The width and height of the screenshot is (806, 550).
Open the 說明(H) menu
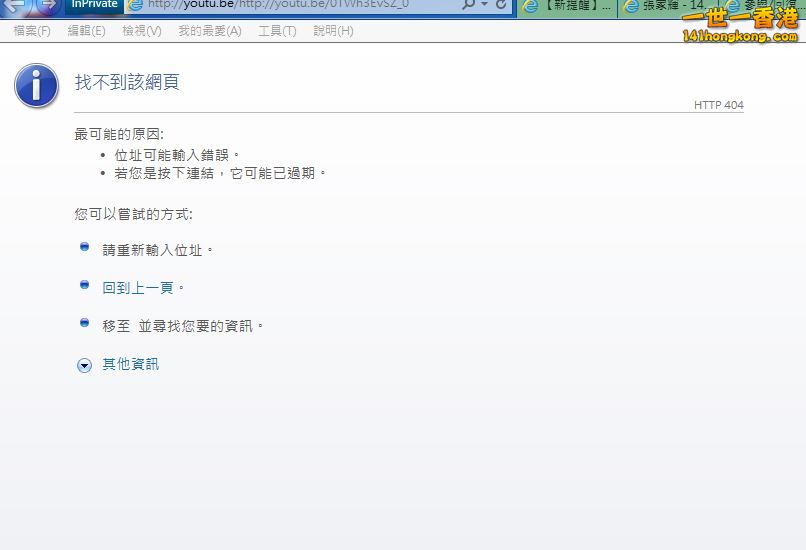[x=333, y=31]
